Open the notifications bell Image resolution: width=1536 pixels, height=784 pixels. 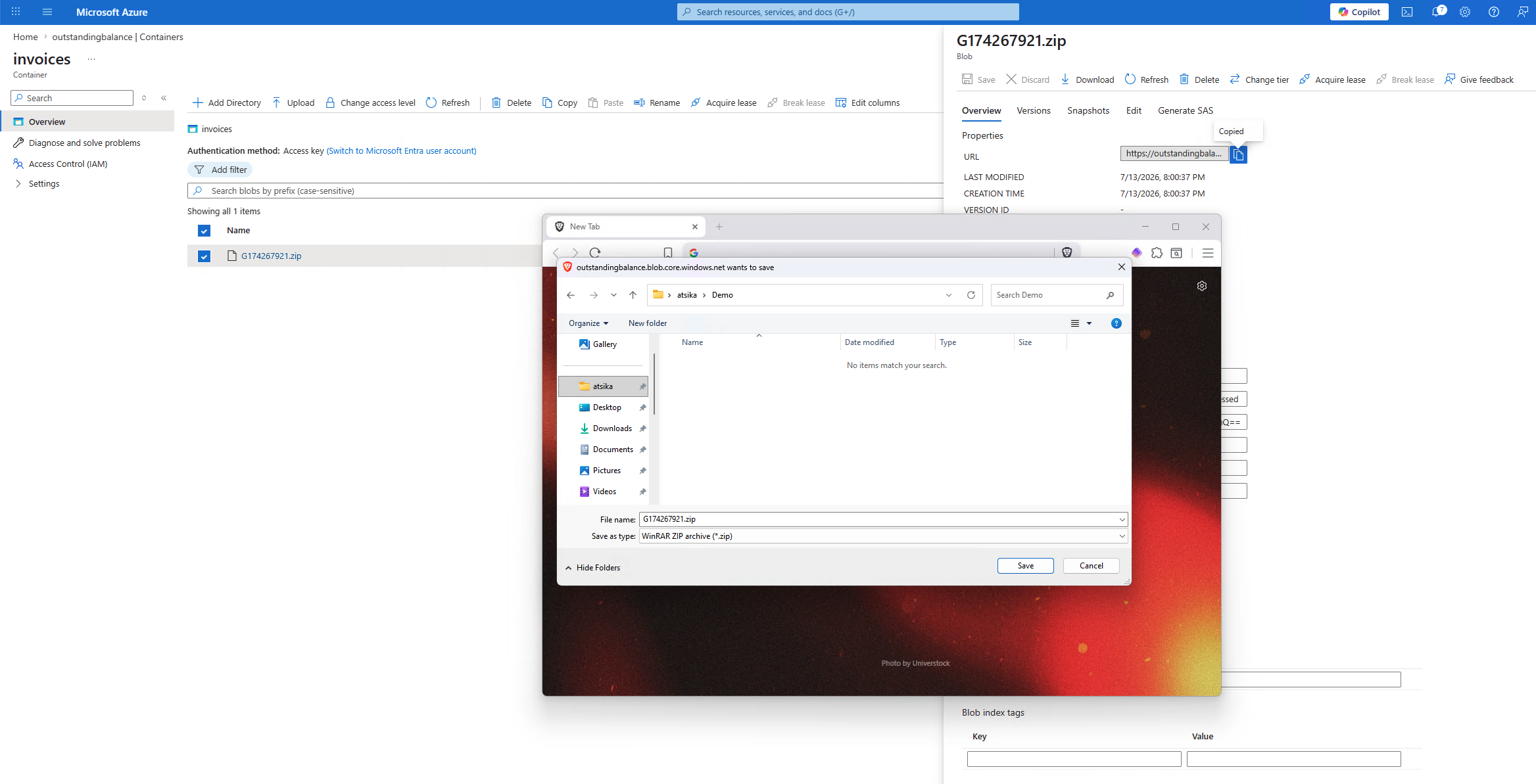point(1437,12)
